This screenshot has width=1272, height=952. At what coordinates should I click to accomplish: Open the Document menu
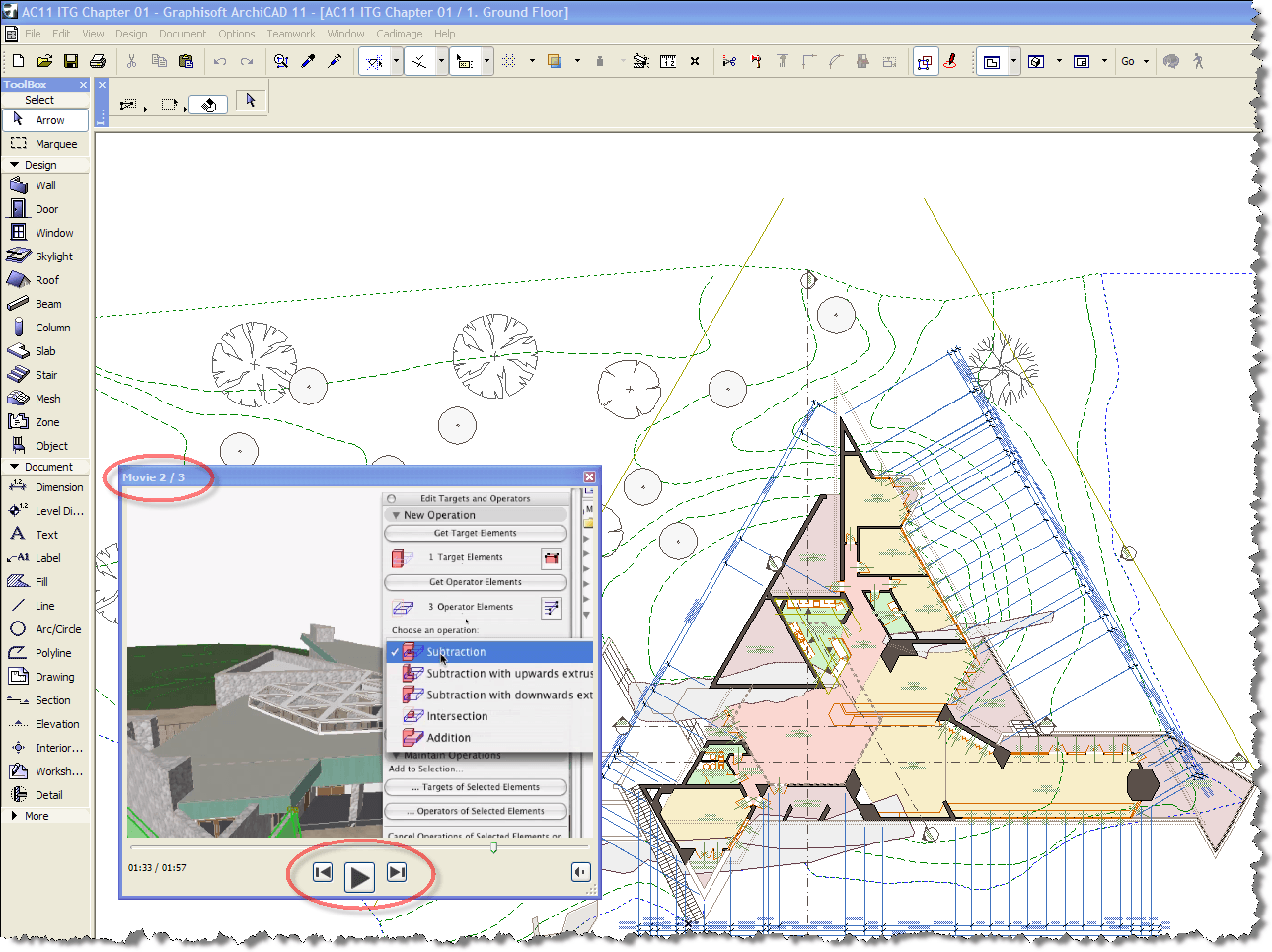click(x=183, y=34)
